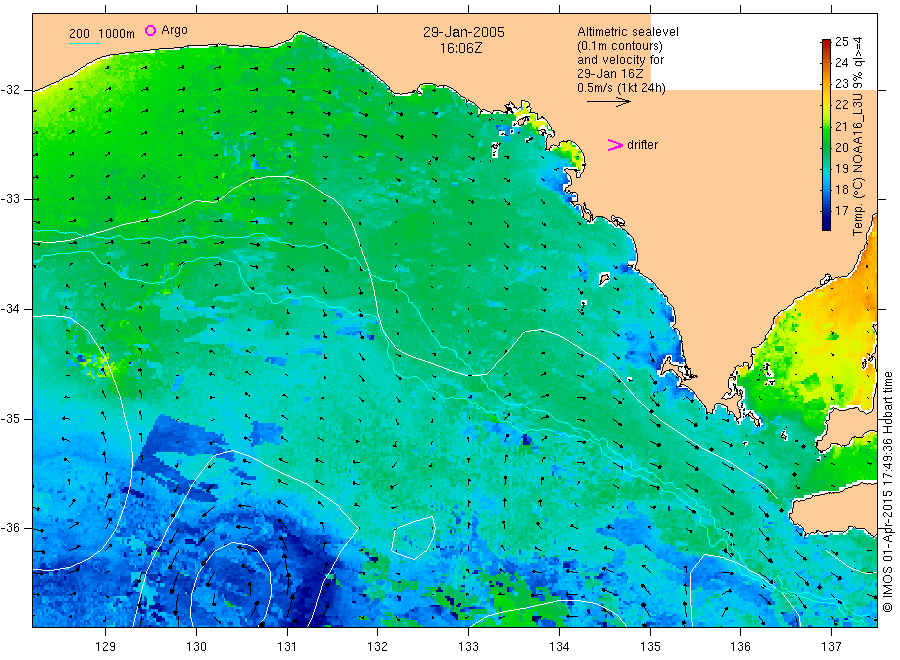
Task: Click the 'Altimetric sealevel' legend text
Action: coord(627,32)
